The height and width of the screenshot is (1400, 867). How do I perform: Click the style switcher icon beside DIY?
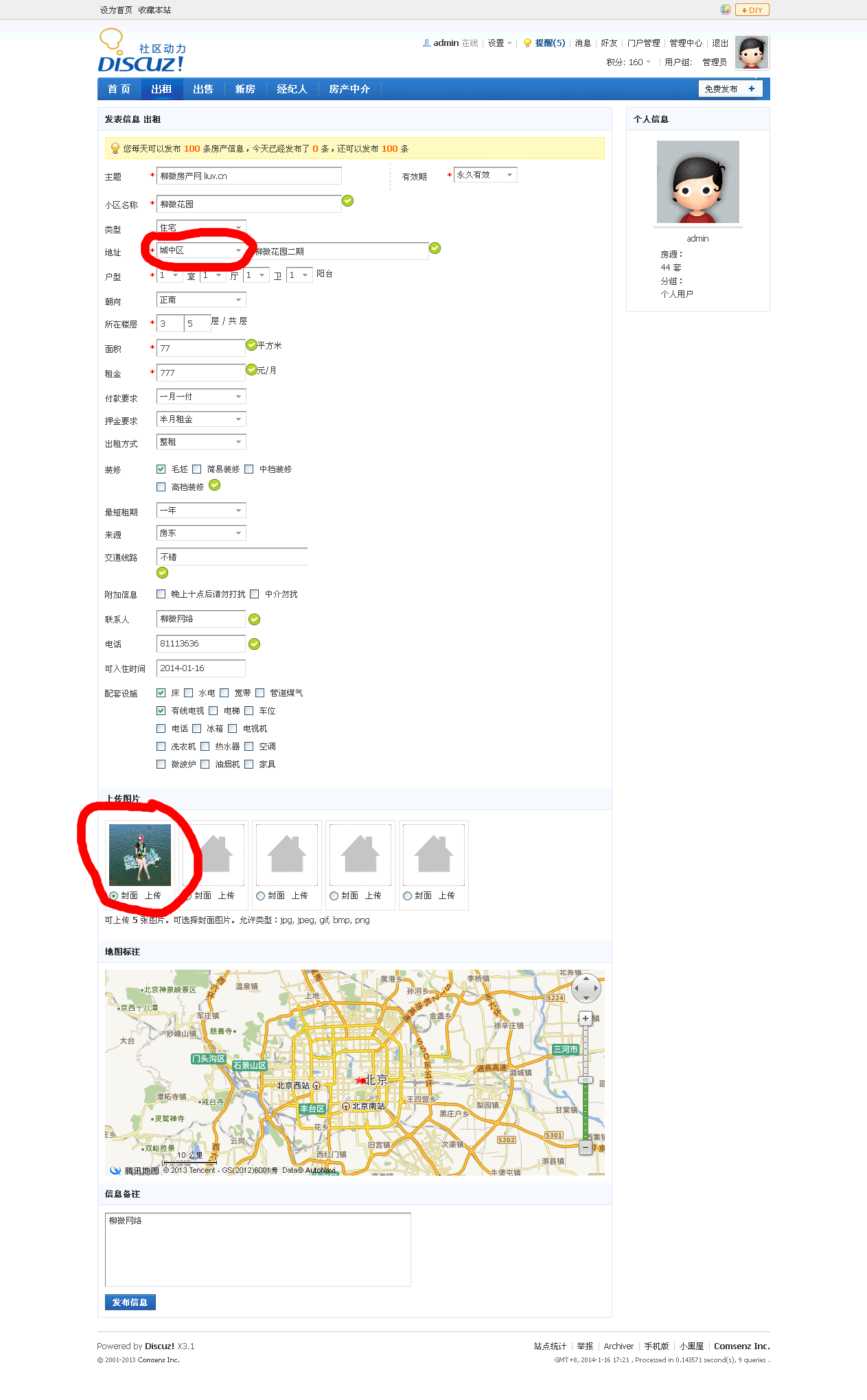(x=726, y=10)
